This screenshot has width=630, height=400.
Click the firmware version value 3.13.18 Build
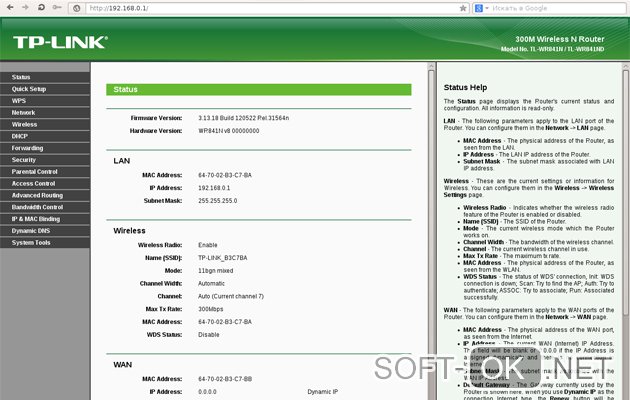click(243, 118)
